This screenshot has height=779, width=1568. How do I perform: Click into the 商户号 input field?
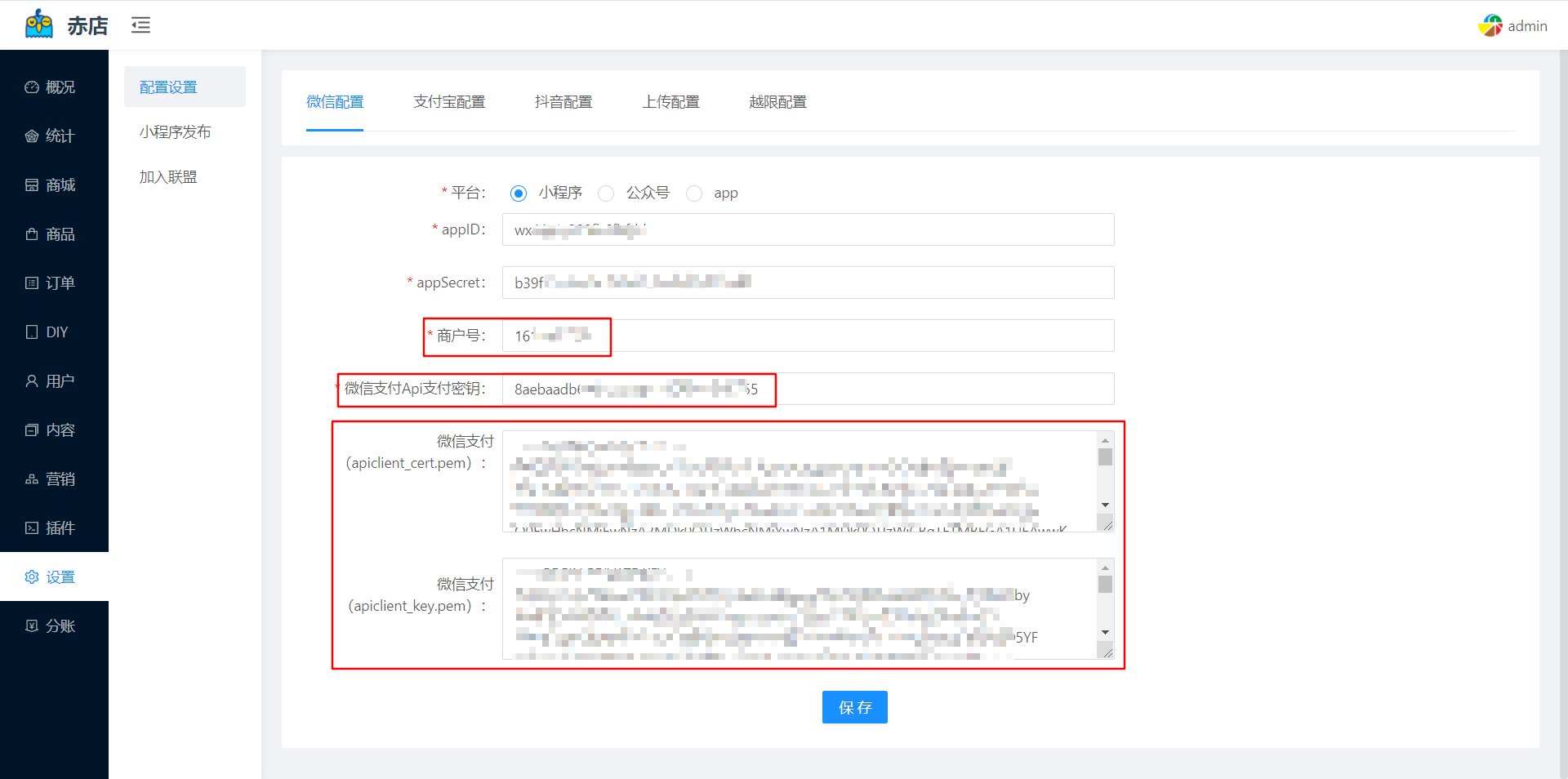pyautogui.click(x=808, y=336)
